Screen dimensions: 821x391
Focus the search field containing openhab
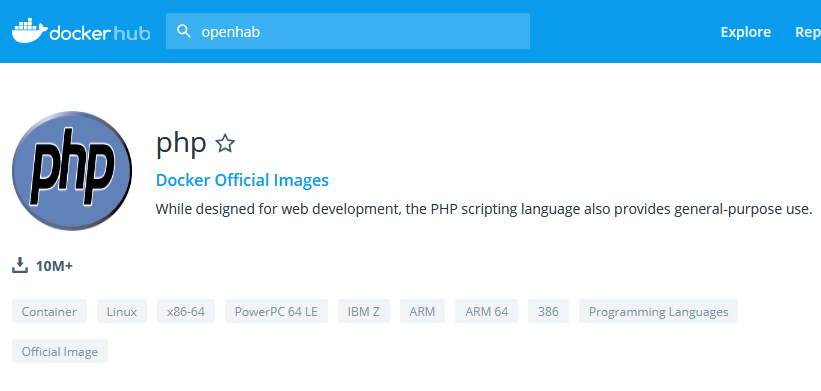point(348,31)
